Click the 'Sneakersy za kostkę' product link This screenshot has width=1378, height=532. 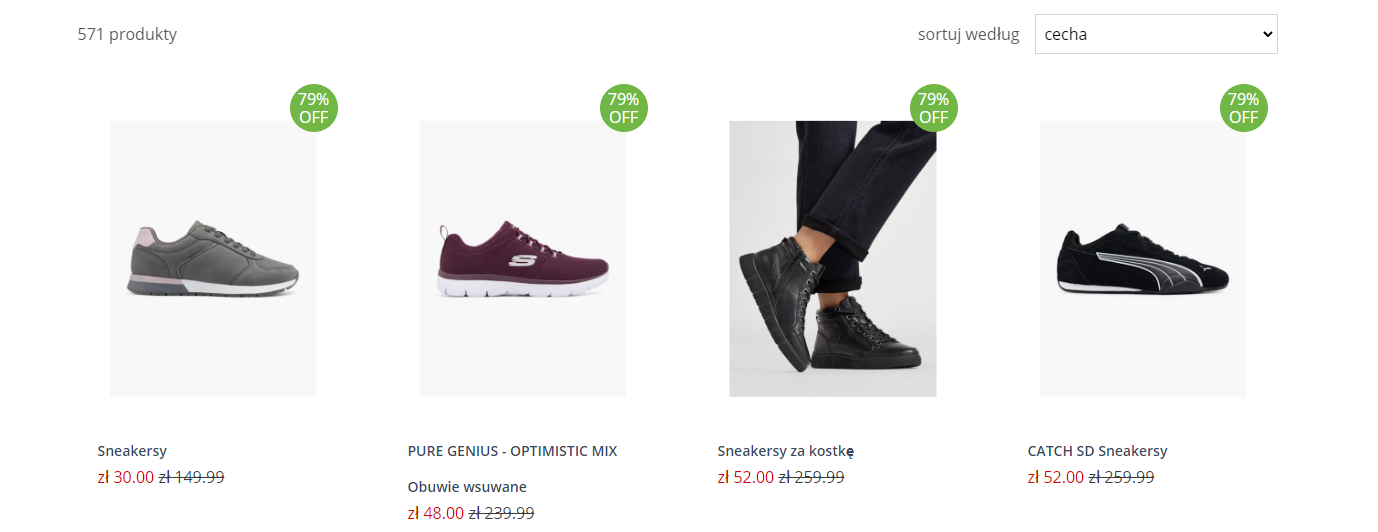click(785, 451)
